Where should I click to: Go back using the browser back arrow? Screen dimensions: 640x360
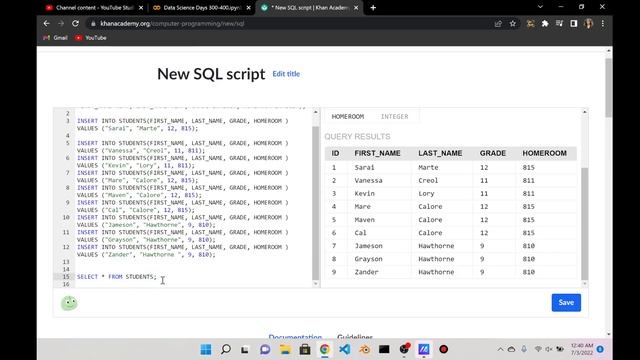pos(46,24)
